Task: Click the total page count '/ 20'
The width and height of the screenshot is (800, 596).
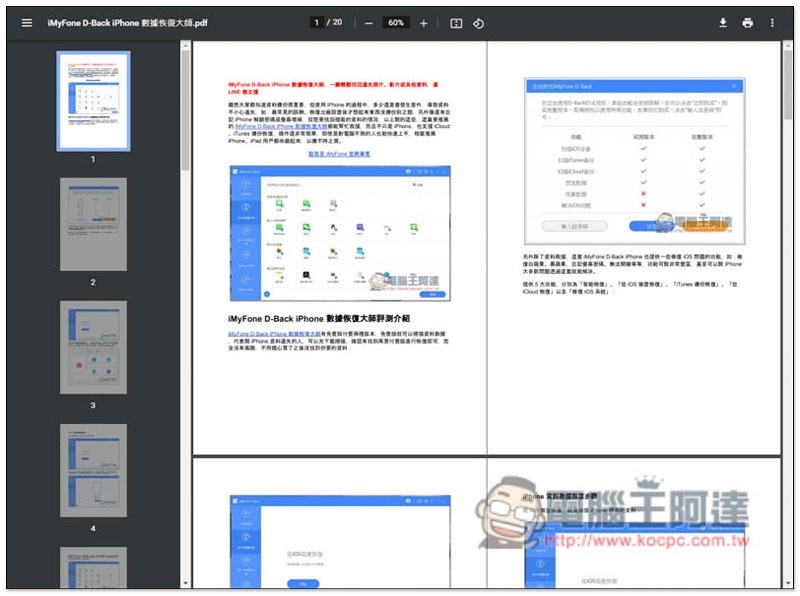Action: (x=335, y=22)
